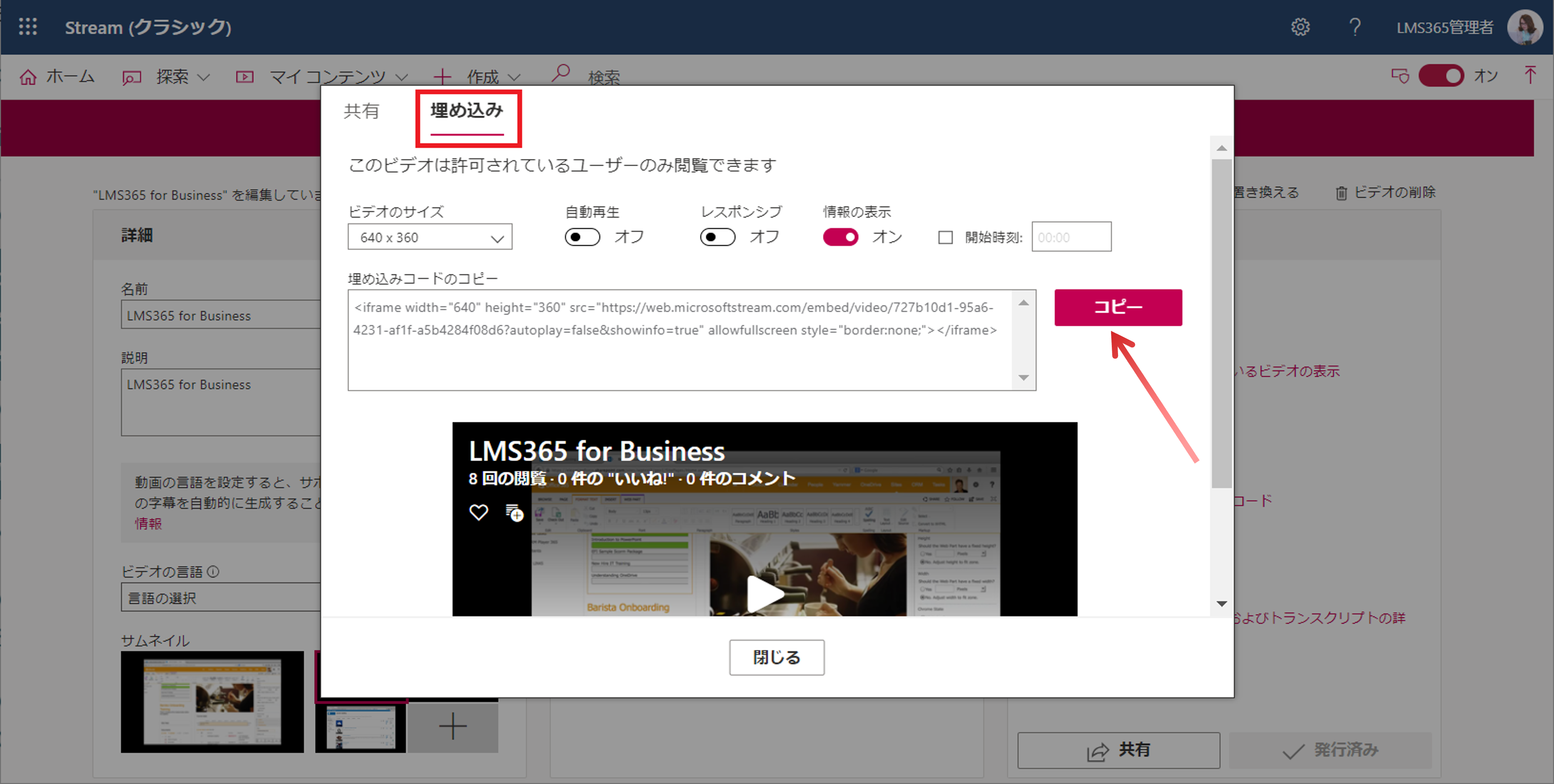Select the second video thumbnail

click(361, 728)
